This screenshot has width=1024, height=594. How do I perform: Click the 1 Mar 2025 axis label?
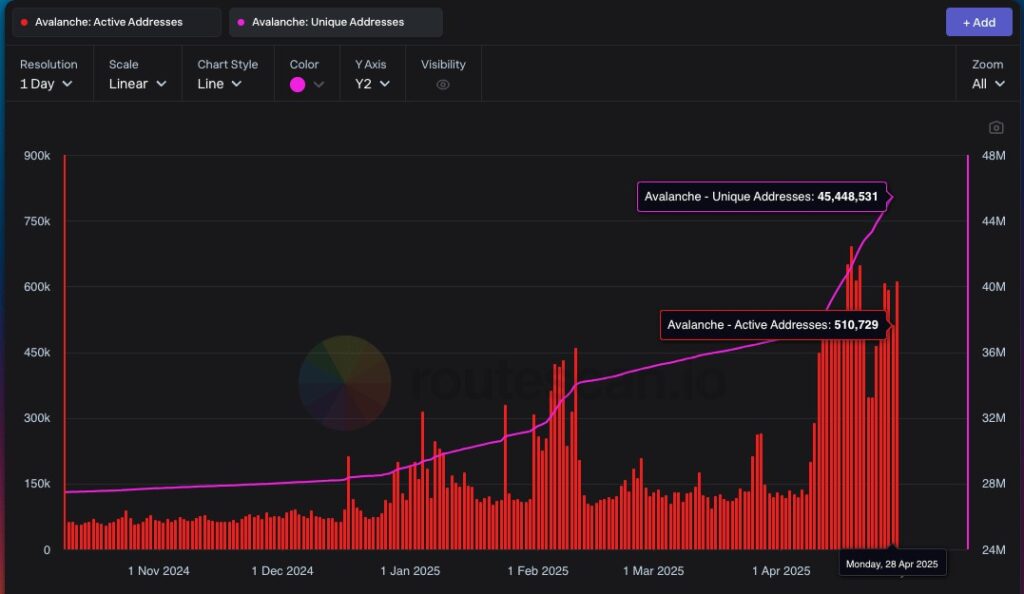(653, 571)
